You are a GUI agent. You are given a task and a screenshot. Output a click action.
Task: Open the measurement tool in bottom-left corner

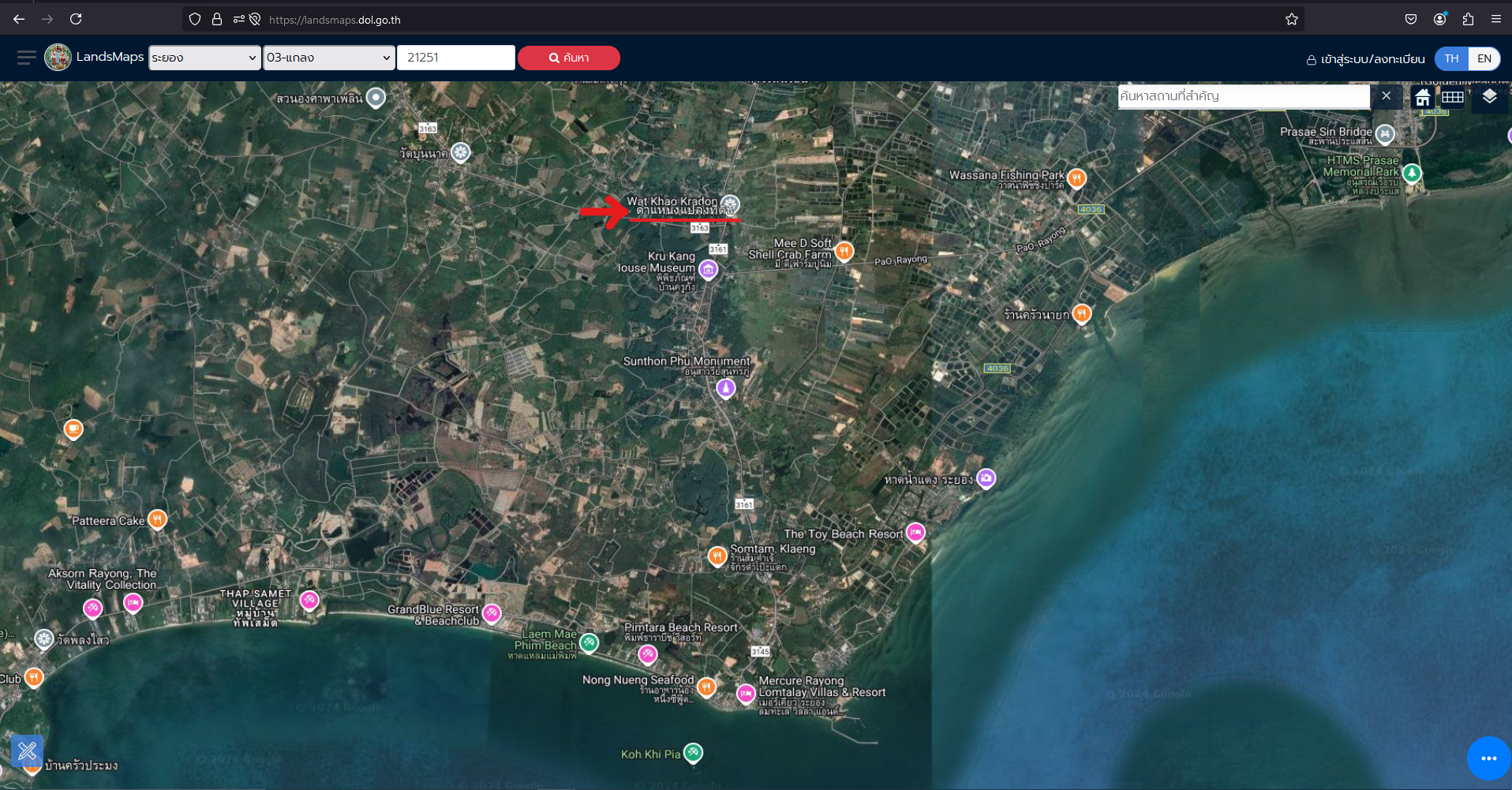coord(28,751)
